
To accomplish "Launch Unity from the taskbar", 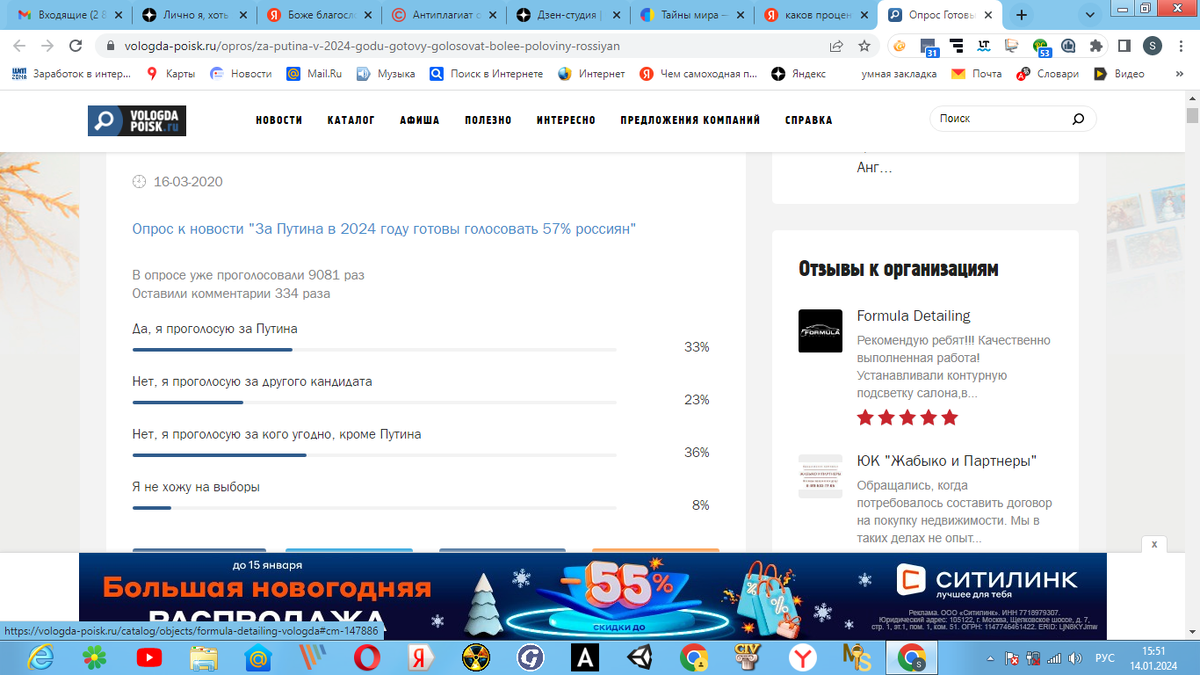I will pyautogui.click(x=639, y=658).
